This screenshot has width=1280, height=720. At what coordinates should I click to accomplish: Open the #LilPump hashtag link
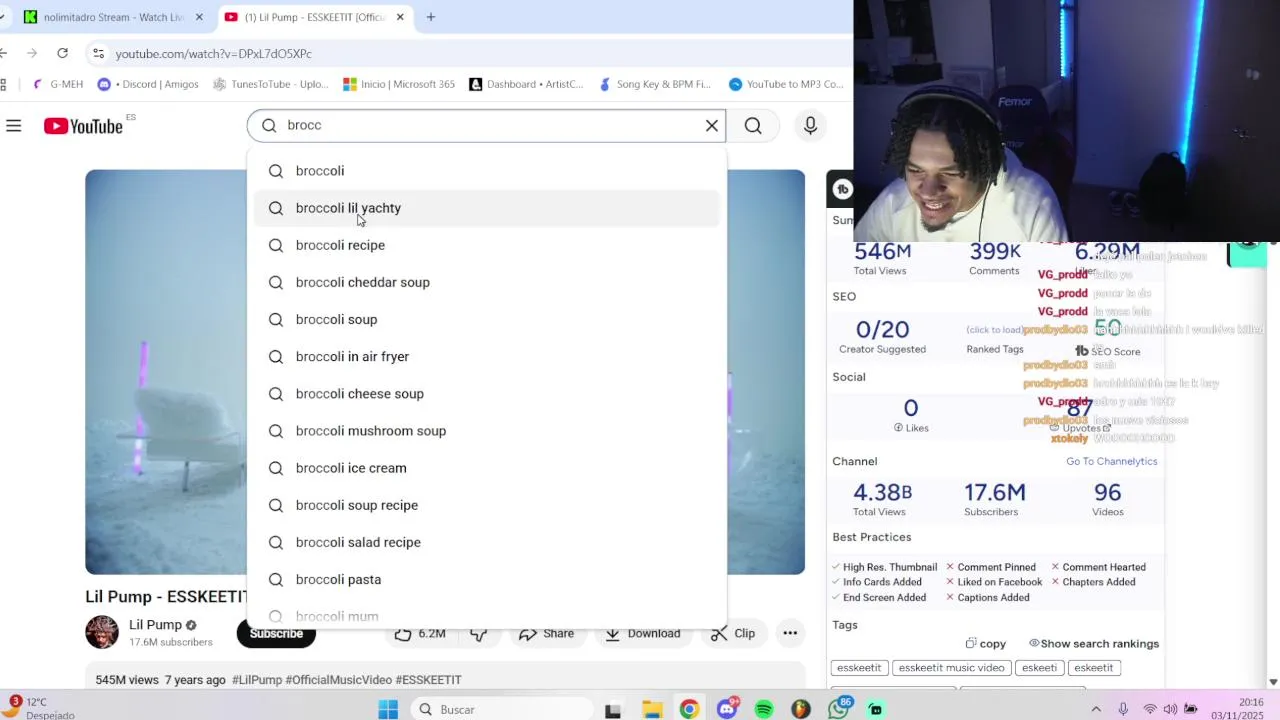(x=257, y=680)
